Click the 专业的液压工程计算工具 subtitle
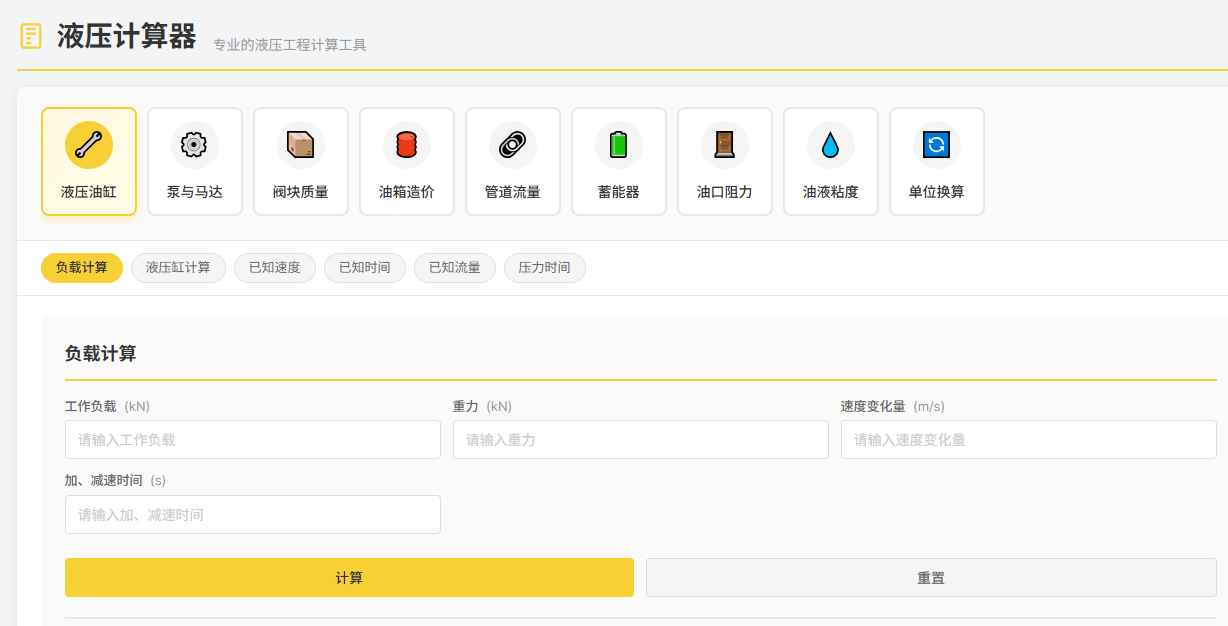The width and height of the screenshot is (1228, 626). [x=290, y=45]
